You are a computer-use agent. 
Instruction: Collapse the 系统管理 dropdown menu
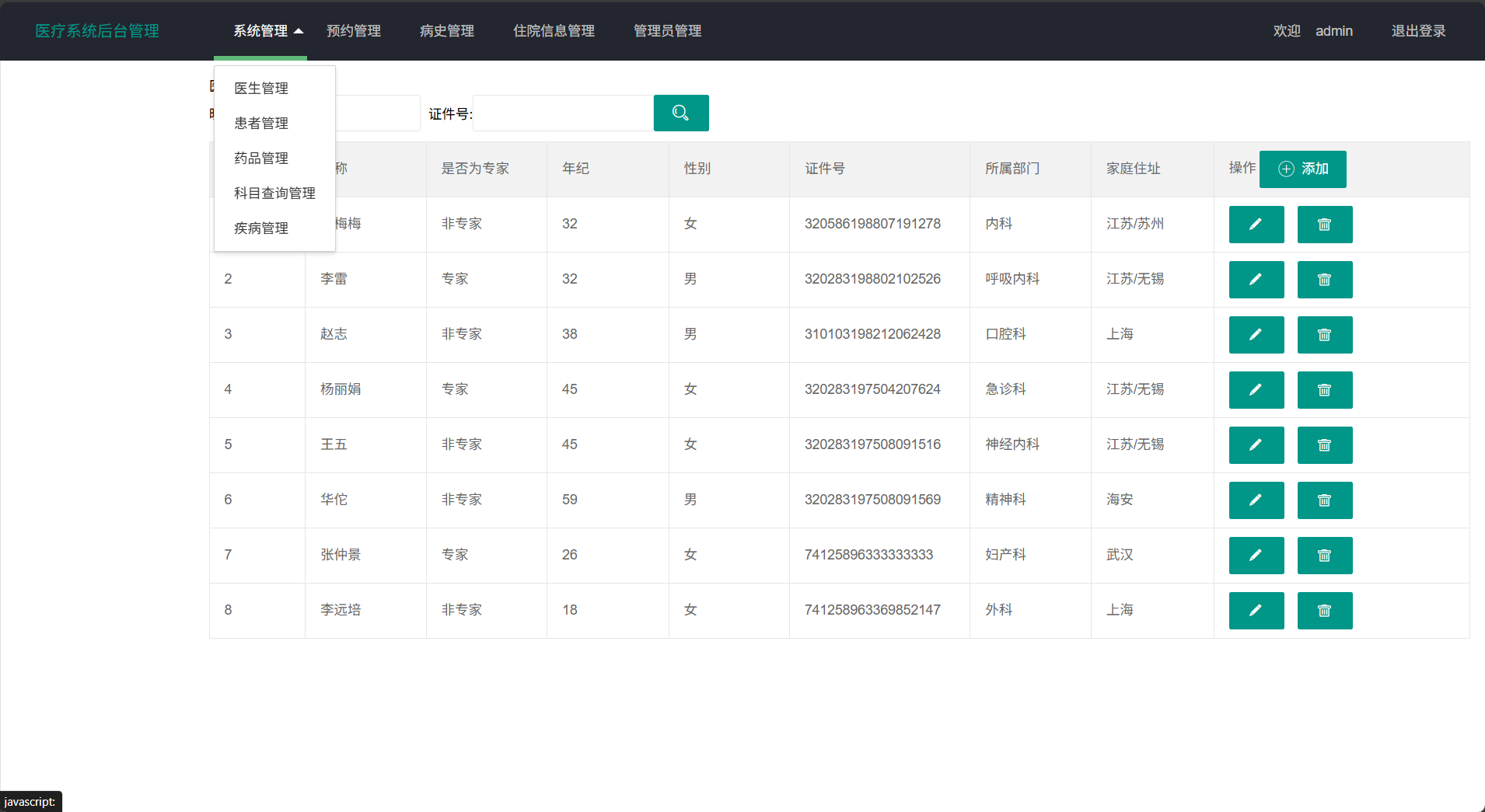pyautogui.click(x=267, y=31)
